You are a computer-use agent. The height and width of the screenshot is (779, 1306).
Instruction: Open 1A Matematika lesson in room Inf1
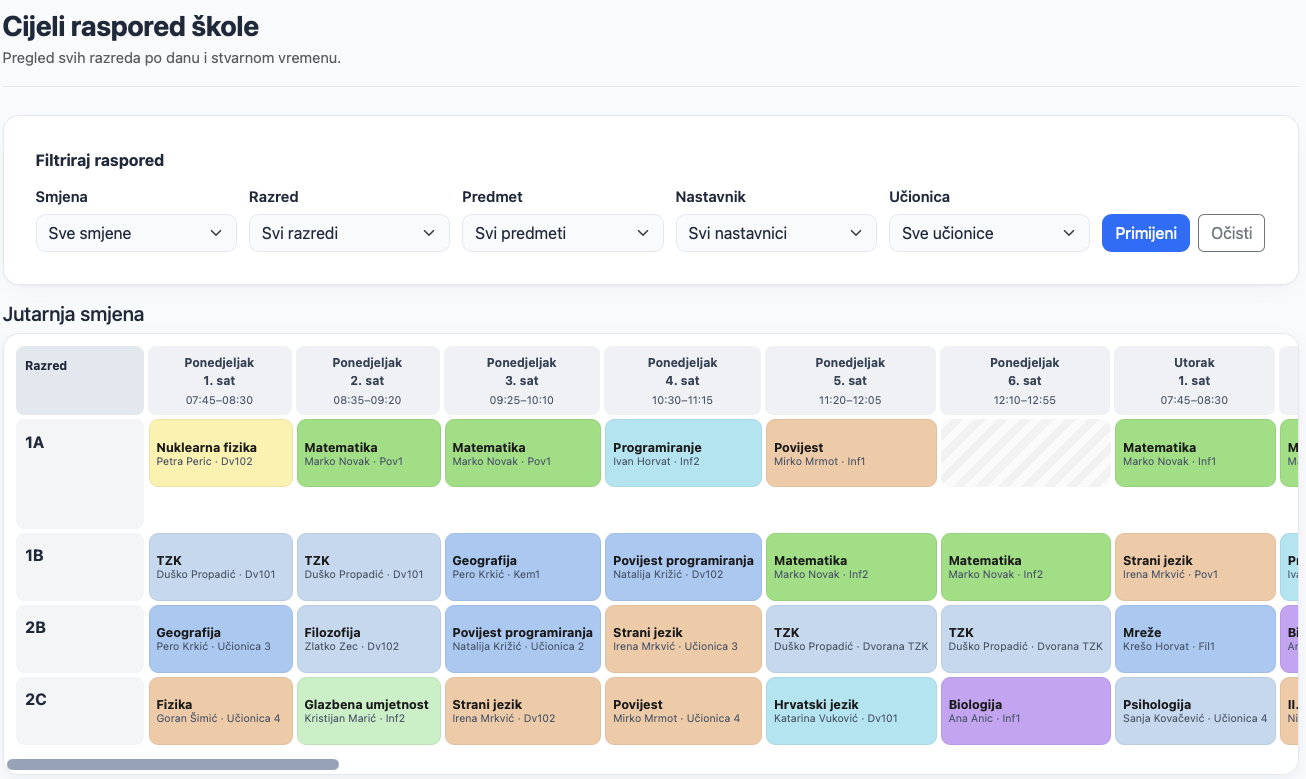(1195, 453)
